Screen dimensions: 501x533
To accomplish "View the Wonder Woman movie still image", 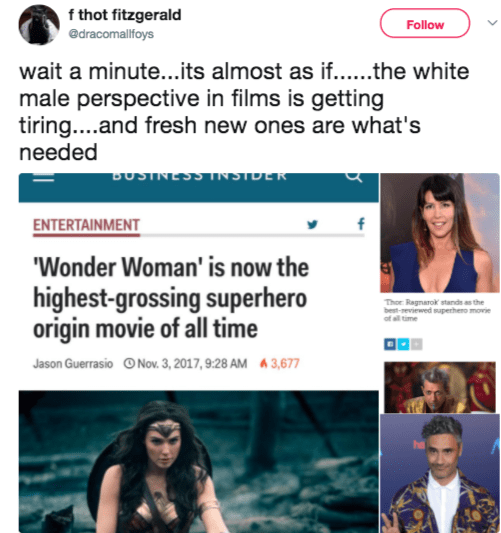I will [x=198, y=462].
